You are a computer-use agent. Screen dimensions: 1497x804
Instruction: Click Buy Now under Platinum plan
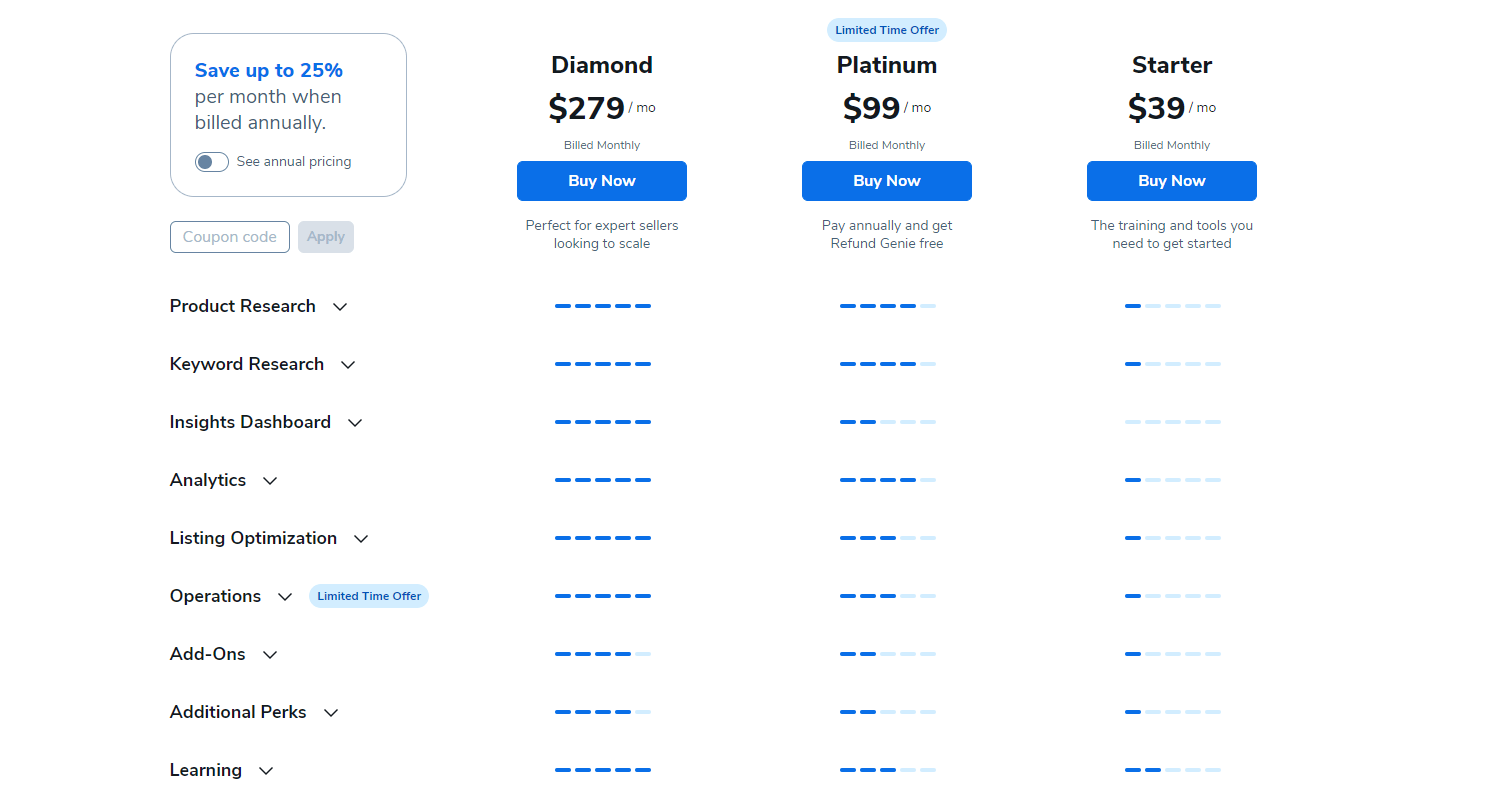887,181
